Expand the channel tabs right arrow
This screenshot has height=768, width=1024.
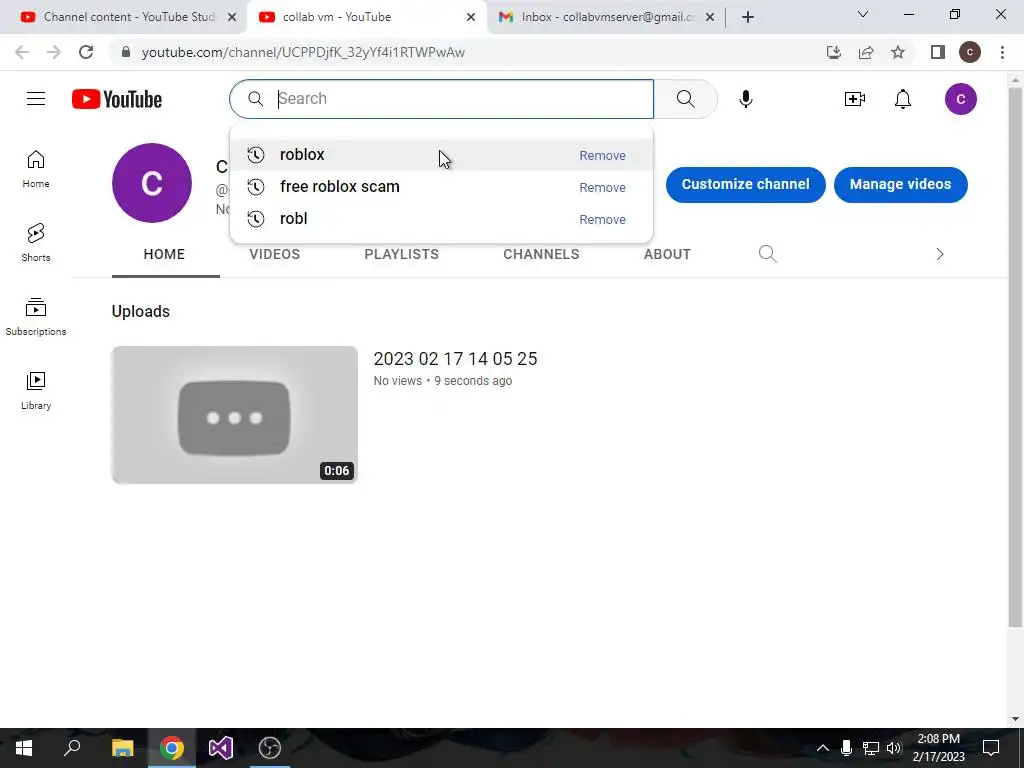(x=940, y=254)
